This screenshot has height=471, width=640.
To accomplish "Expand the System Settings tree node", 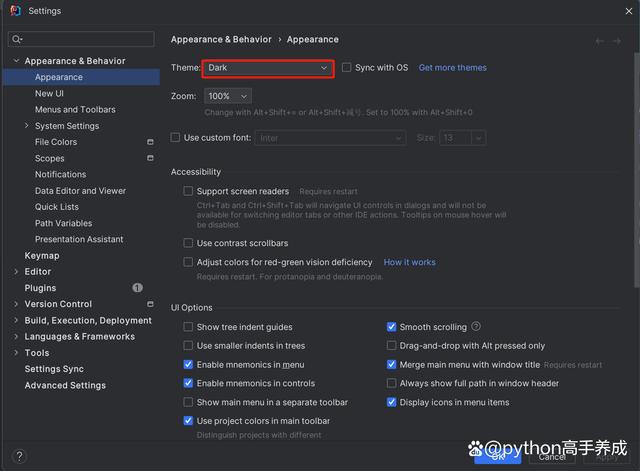I will click(27, 126).
